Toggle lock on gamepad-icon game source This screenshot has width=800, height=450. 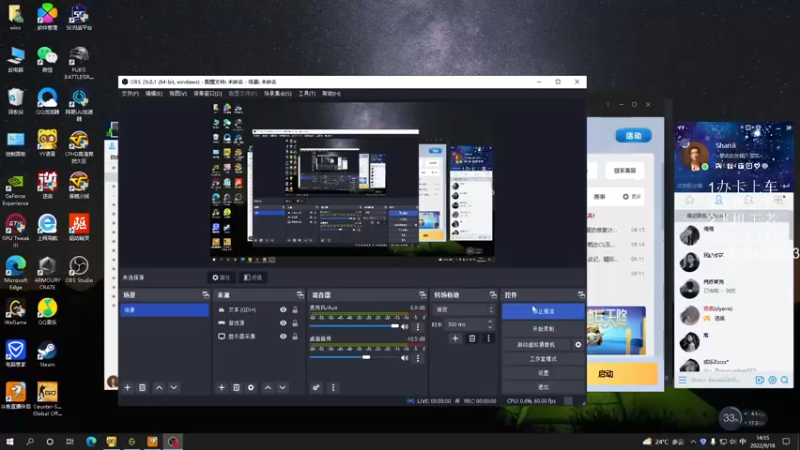coord(295,323)
